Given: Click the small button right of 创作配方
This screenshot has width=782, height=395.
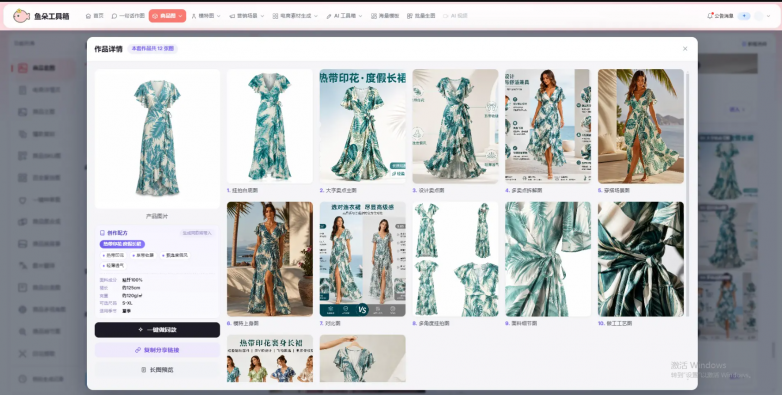Looking at the screenshot, I should click(197, 233).
